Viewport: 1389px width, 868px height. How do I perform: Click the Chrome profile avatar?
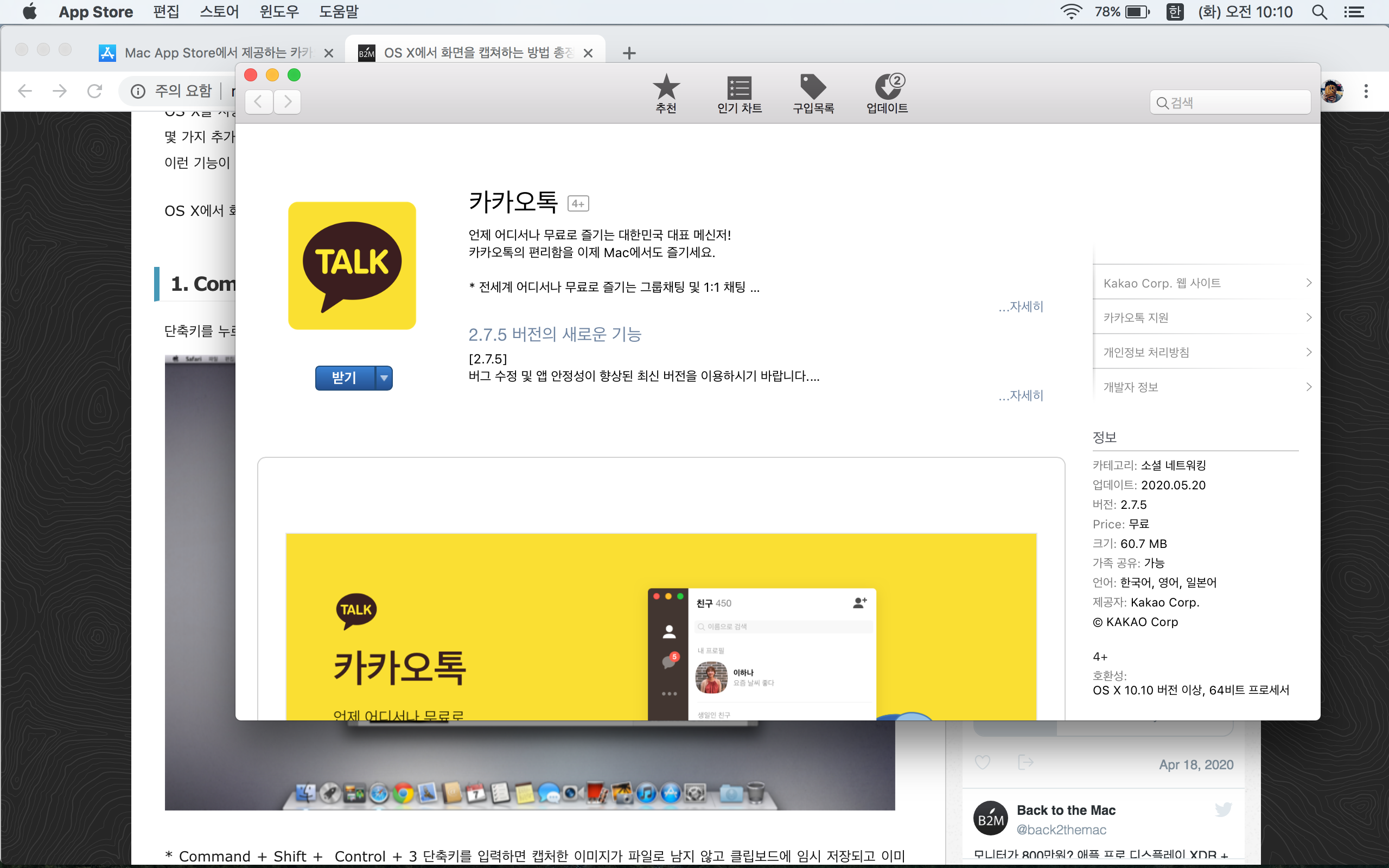point(1331,91)
